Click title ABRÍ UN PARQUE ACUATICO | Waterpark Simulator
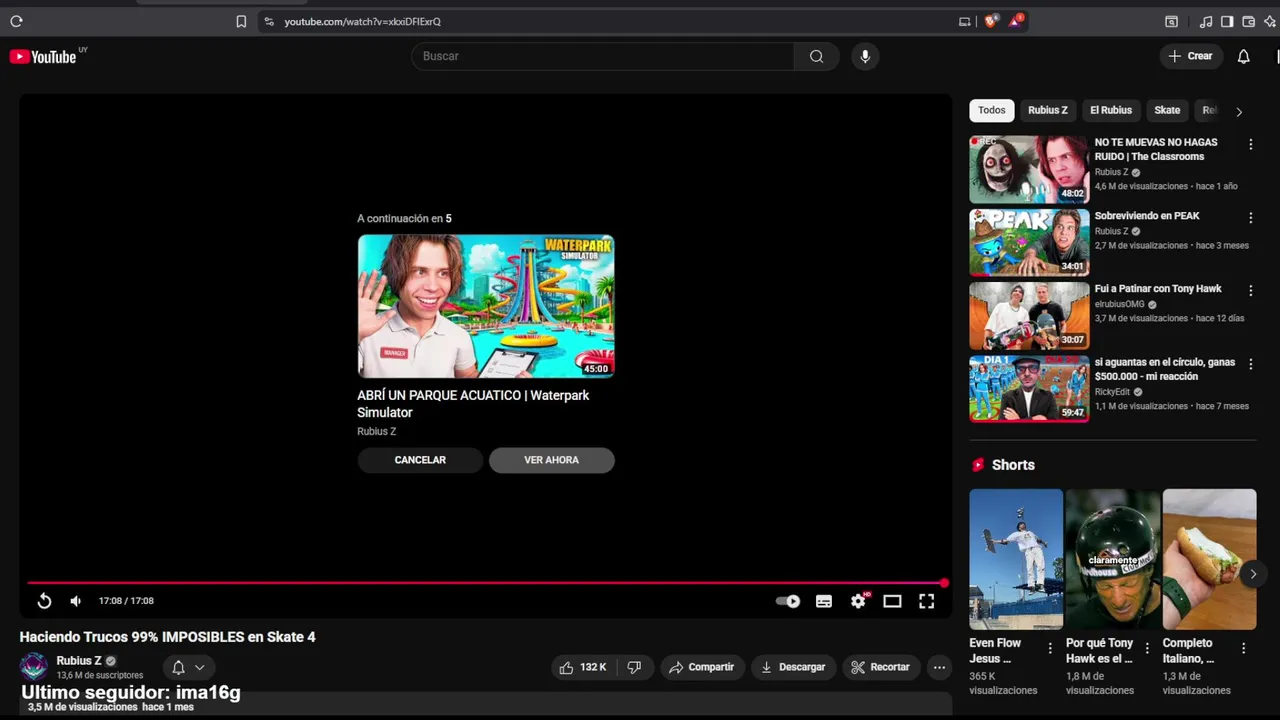The height and width of the screenshot is (720, 1280). pyautogui.click(x=473, y=404)
